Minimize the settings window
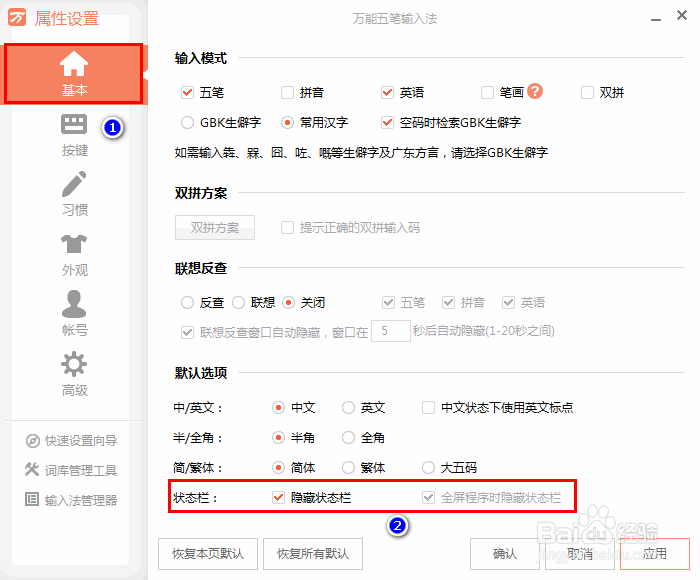 click(x=655, y=19)
